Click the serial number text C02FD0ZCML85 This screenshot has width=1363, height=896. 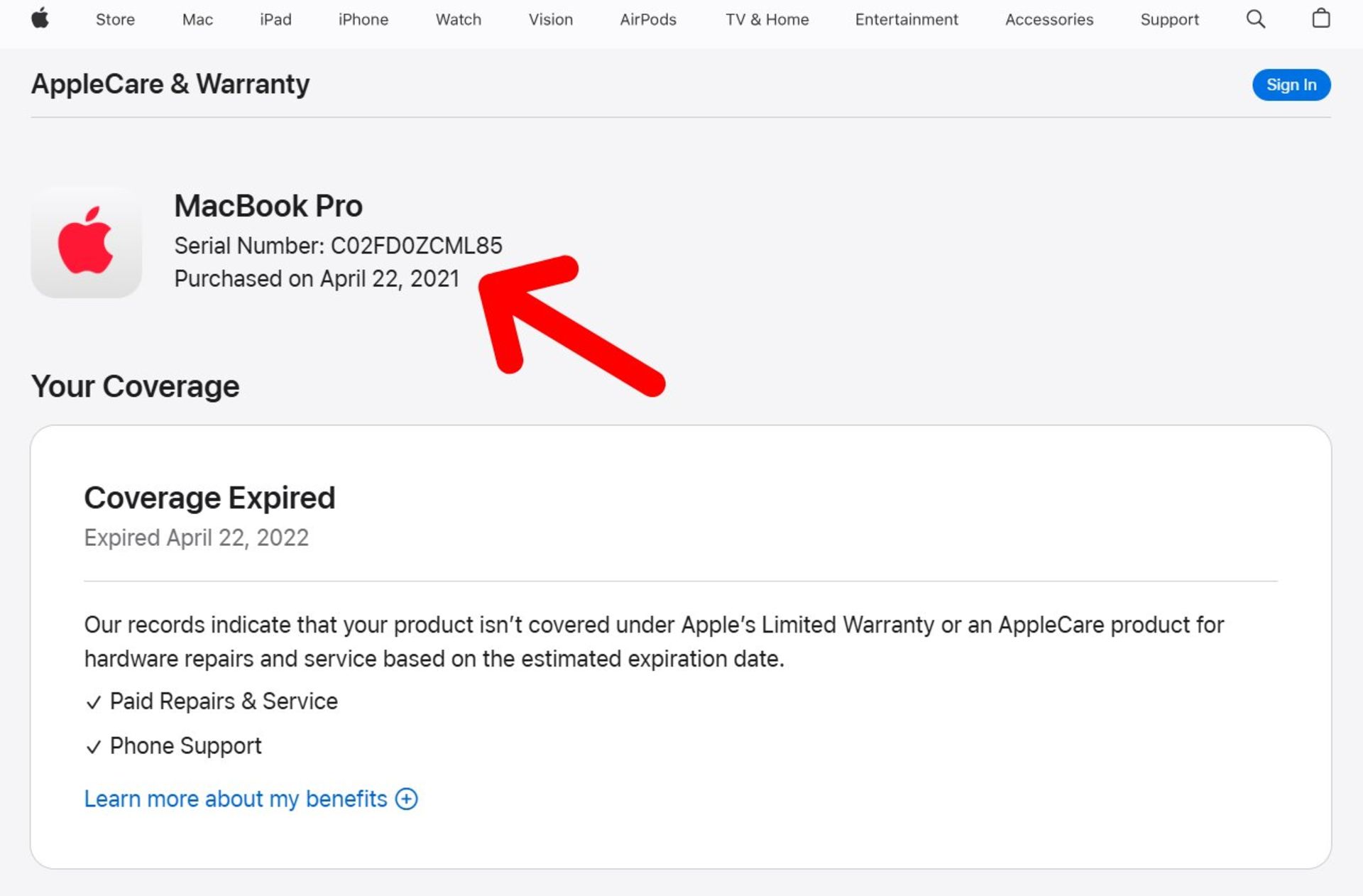pos(416,246)
